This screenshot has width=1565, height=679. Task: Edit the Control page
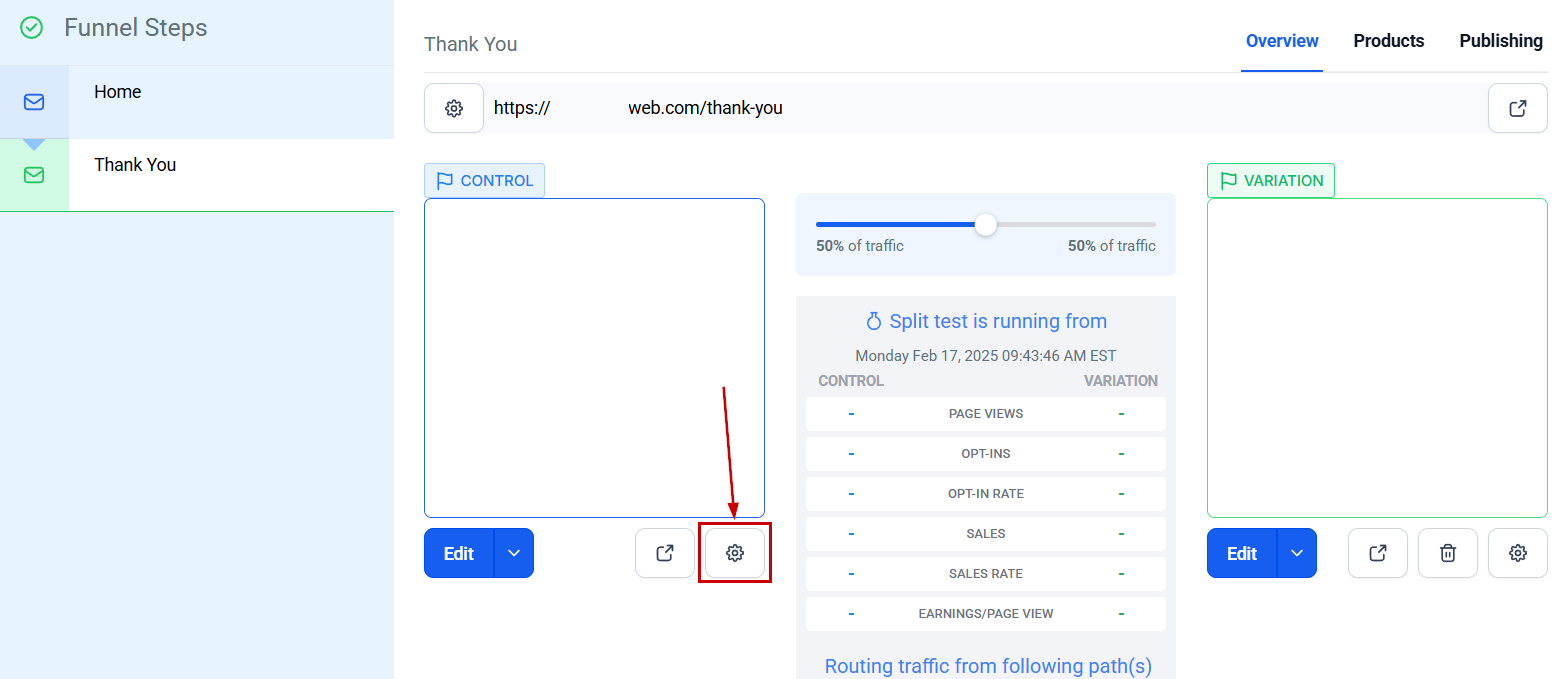tap(459, 553)
